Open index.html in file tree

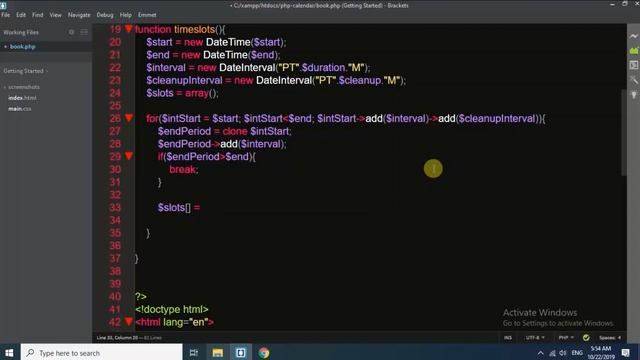(22, 98)
